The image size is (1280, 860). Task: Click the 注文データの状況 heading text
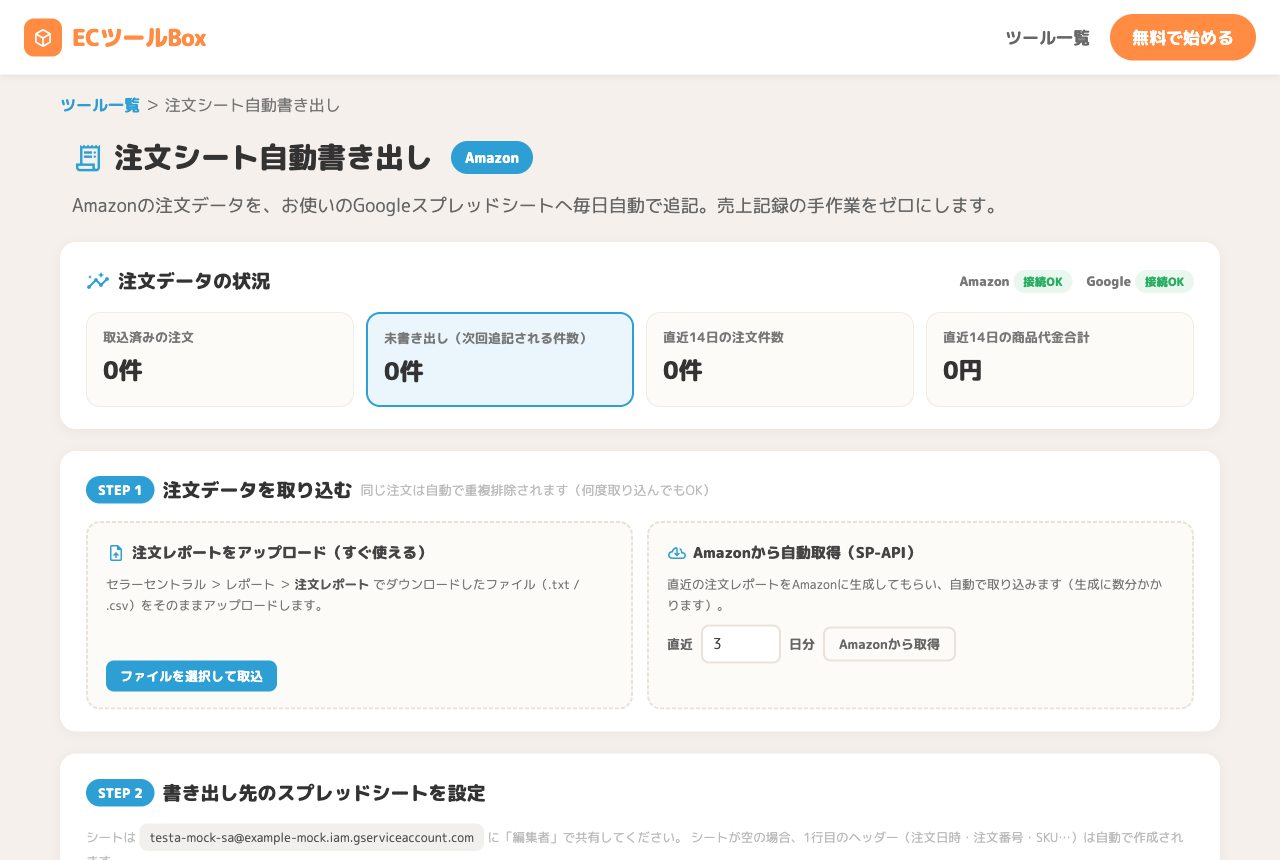click(x=194, y=281)
